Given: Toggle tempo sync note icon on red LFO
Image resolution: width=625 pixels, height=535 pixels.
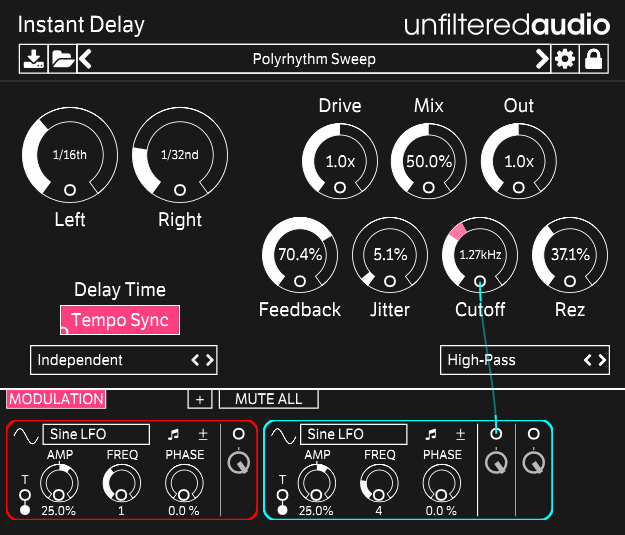Looking at the screenshot, I should (173, 435).
